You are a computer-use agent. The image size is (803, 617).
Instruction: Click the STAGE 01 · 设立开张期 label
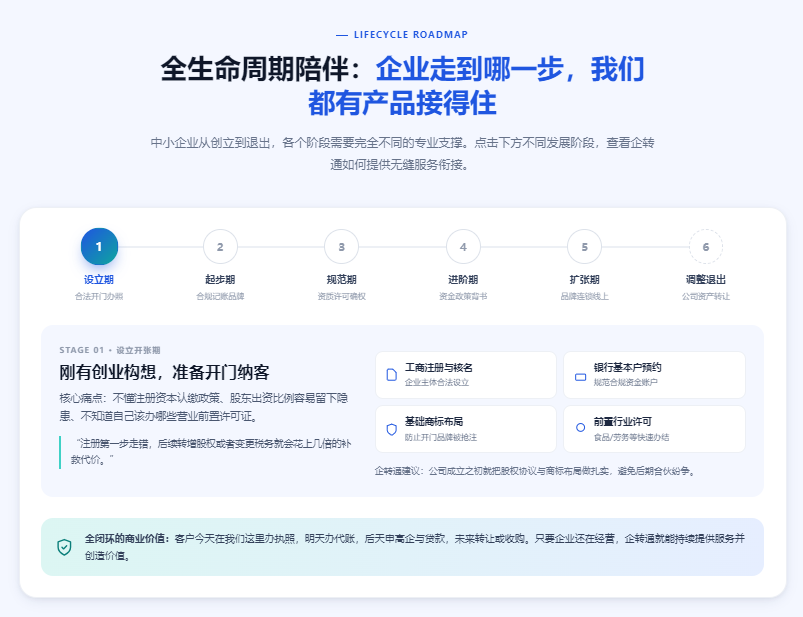coord(110,350)
